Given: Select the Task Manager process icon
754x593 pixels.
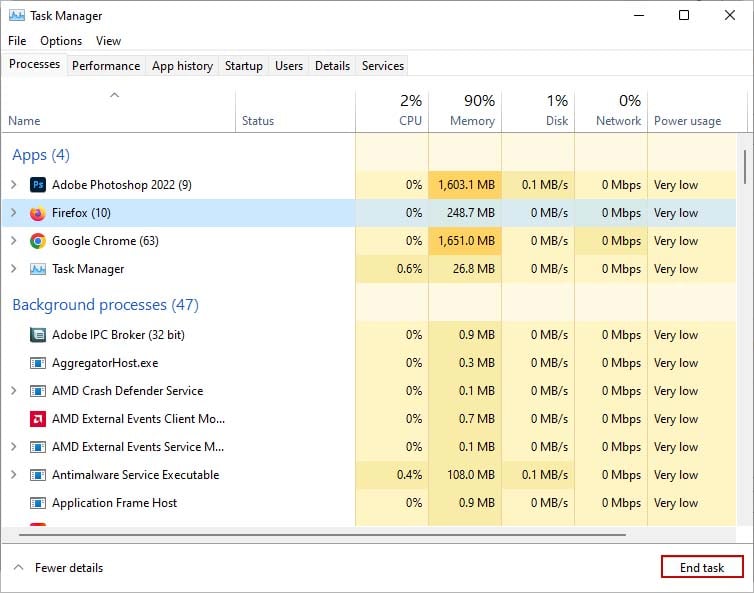Looking at the screenshot, I should pyautogui.click(x=38, y=269).
